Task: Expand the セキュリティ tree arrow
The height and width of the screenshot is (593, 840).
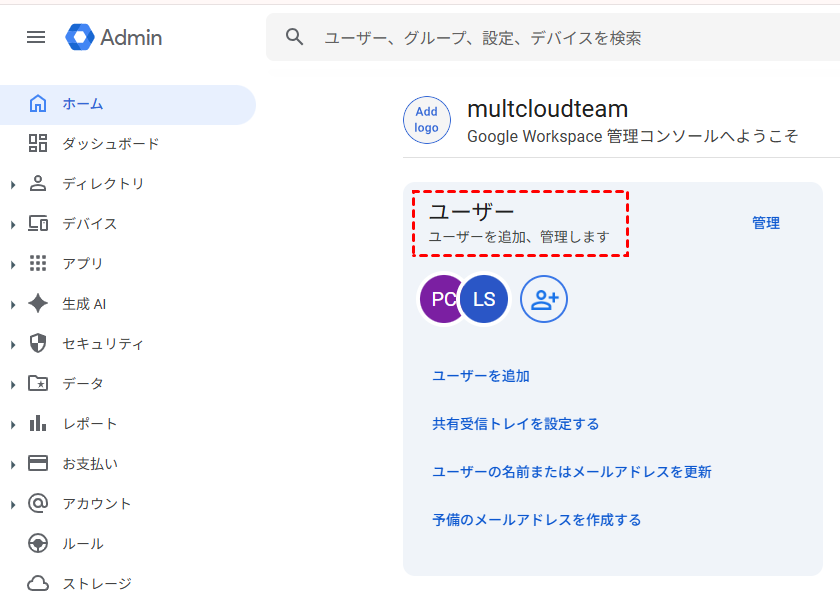Action: (x=13, y=344)
